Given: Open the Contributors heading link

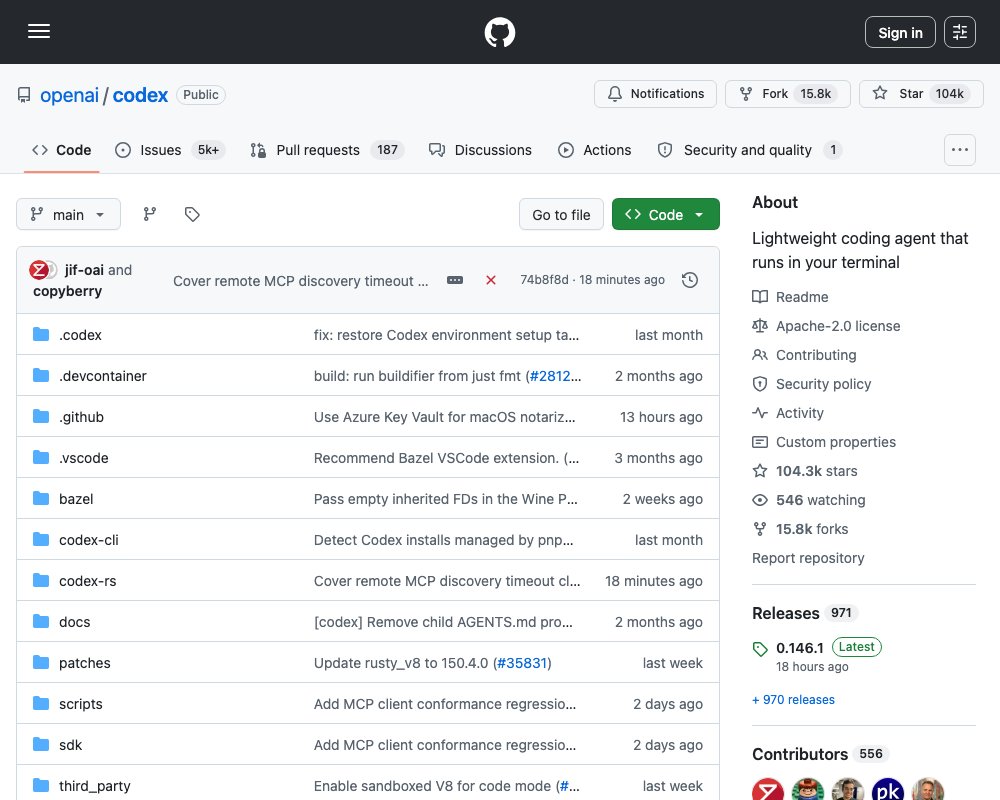Looking at the screenshot, I should click(x=820, y=754).
